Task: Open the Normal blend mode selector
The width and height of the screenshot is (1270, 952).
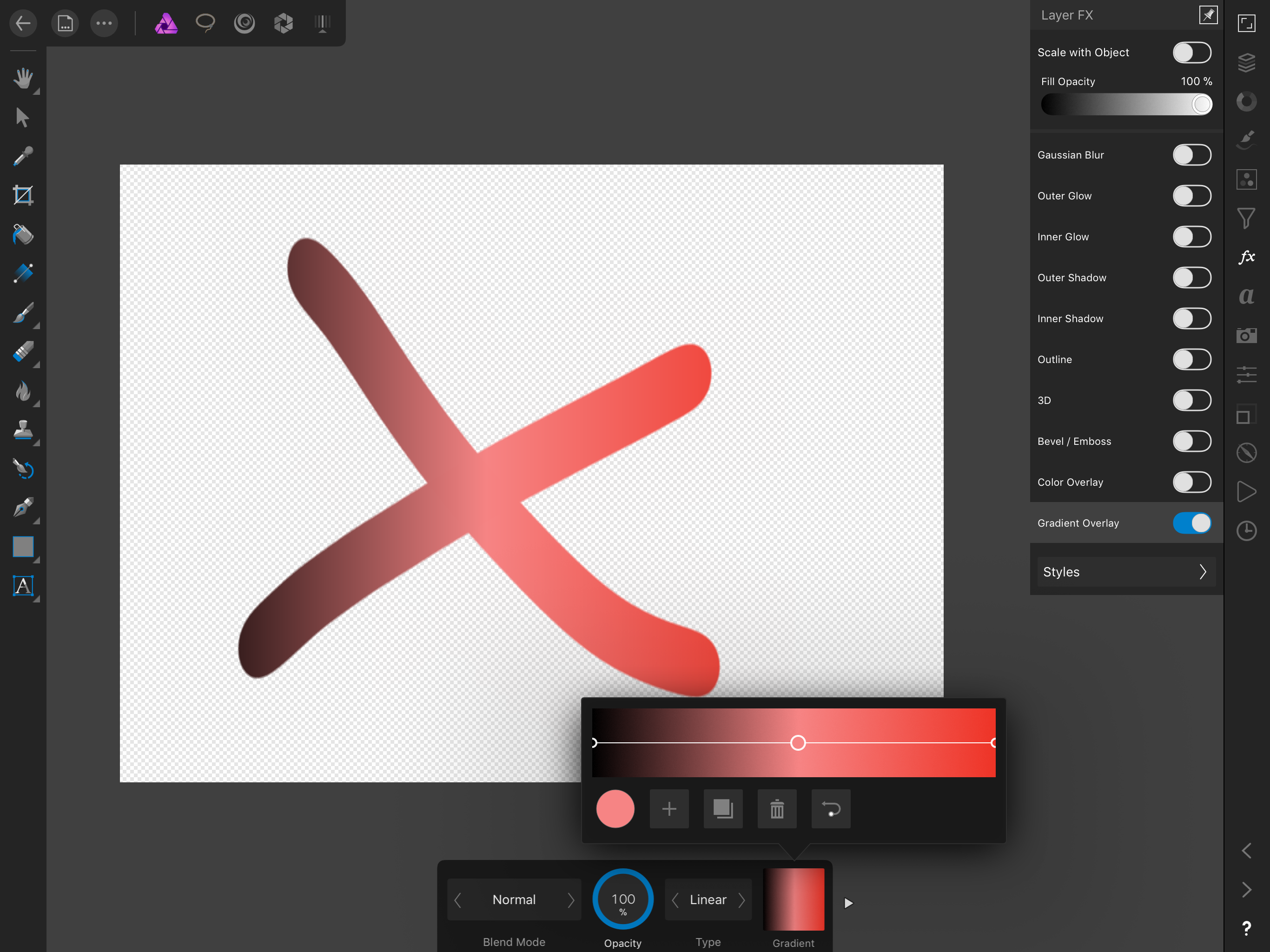Action: click(x=514, y=900)
